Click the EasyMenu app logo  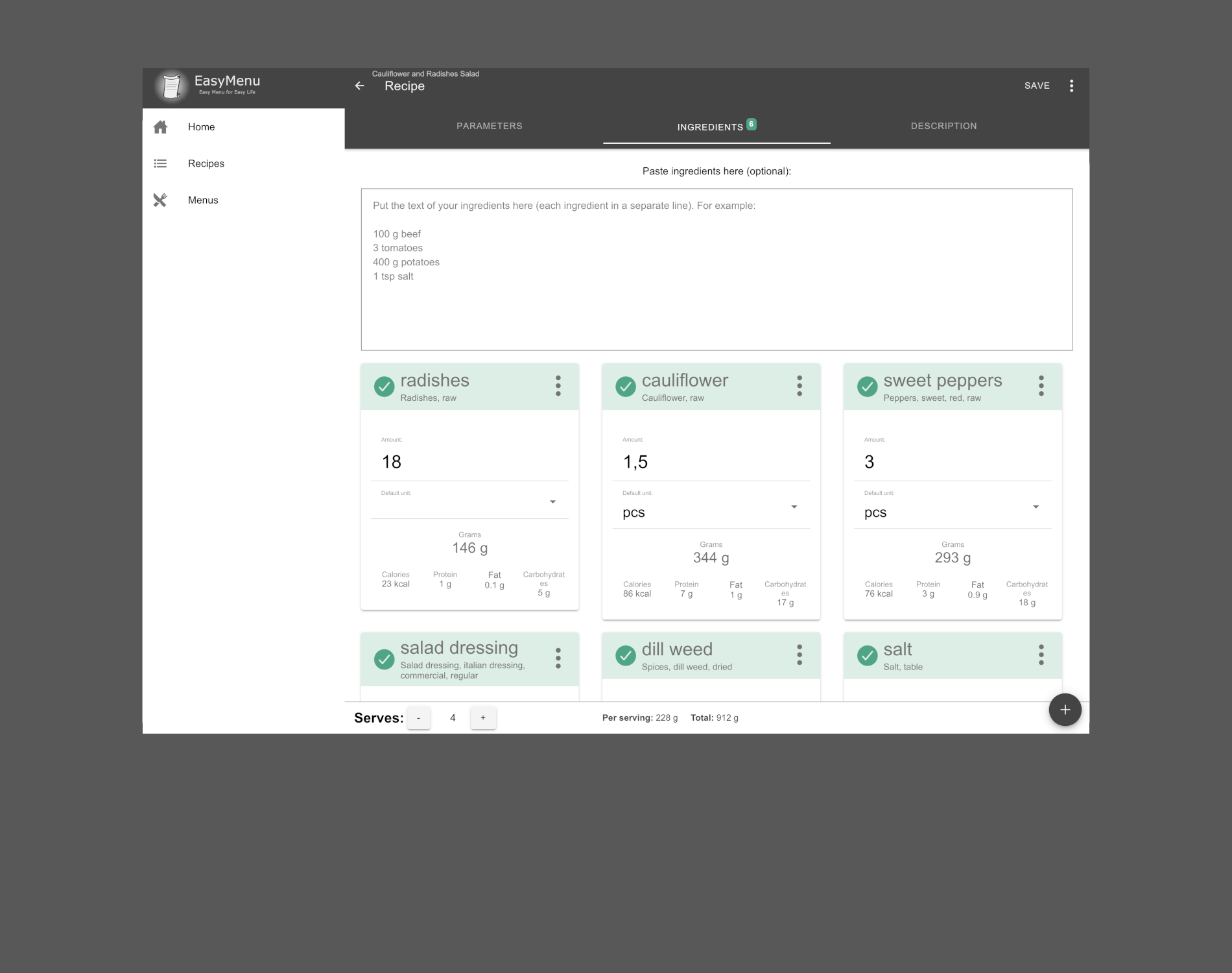tap(171, 85)
